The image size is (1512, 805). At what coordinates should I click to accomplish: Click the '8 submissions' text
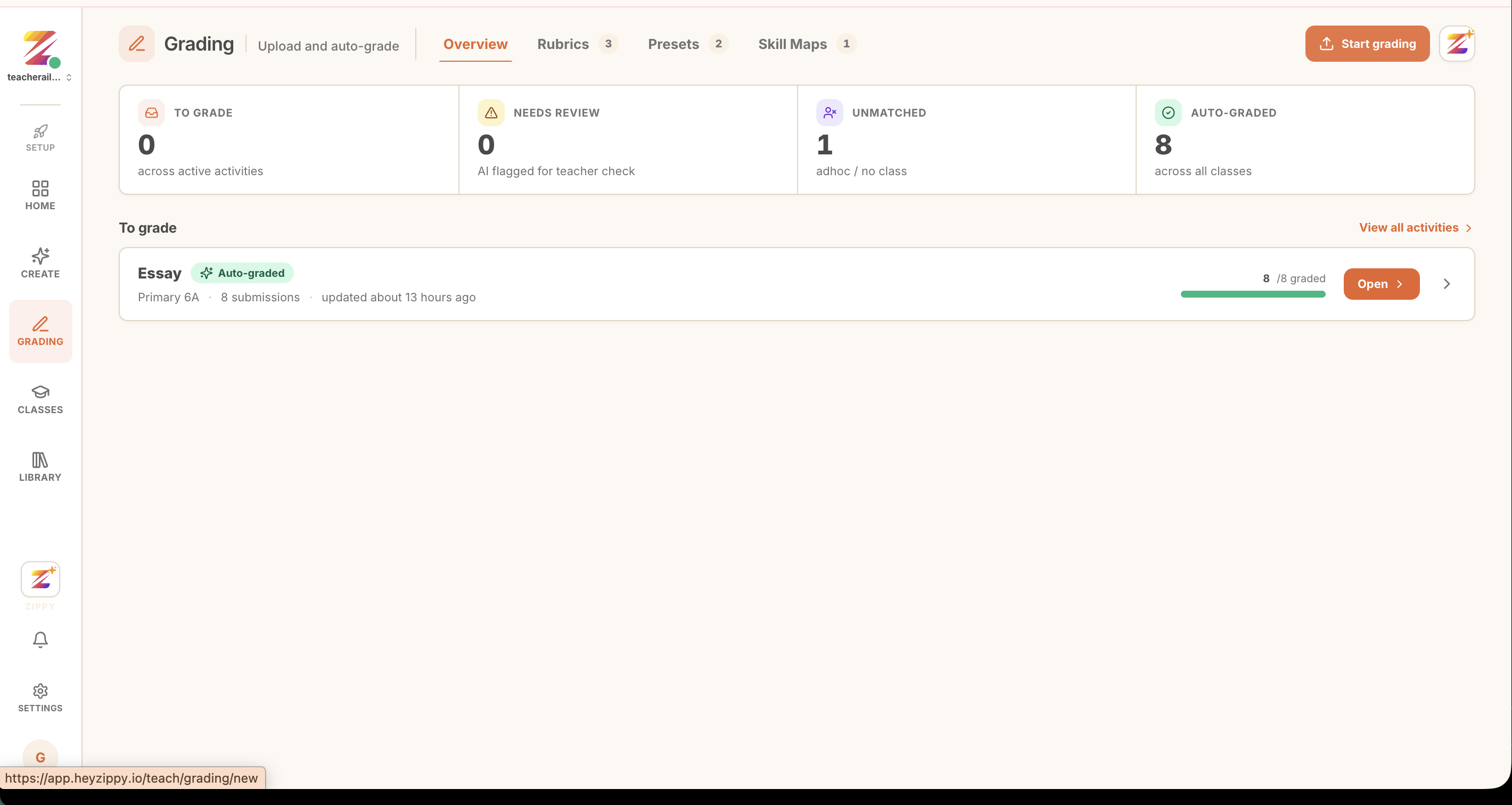[x=260, y=298]
